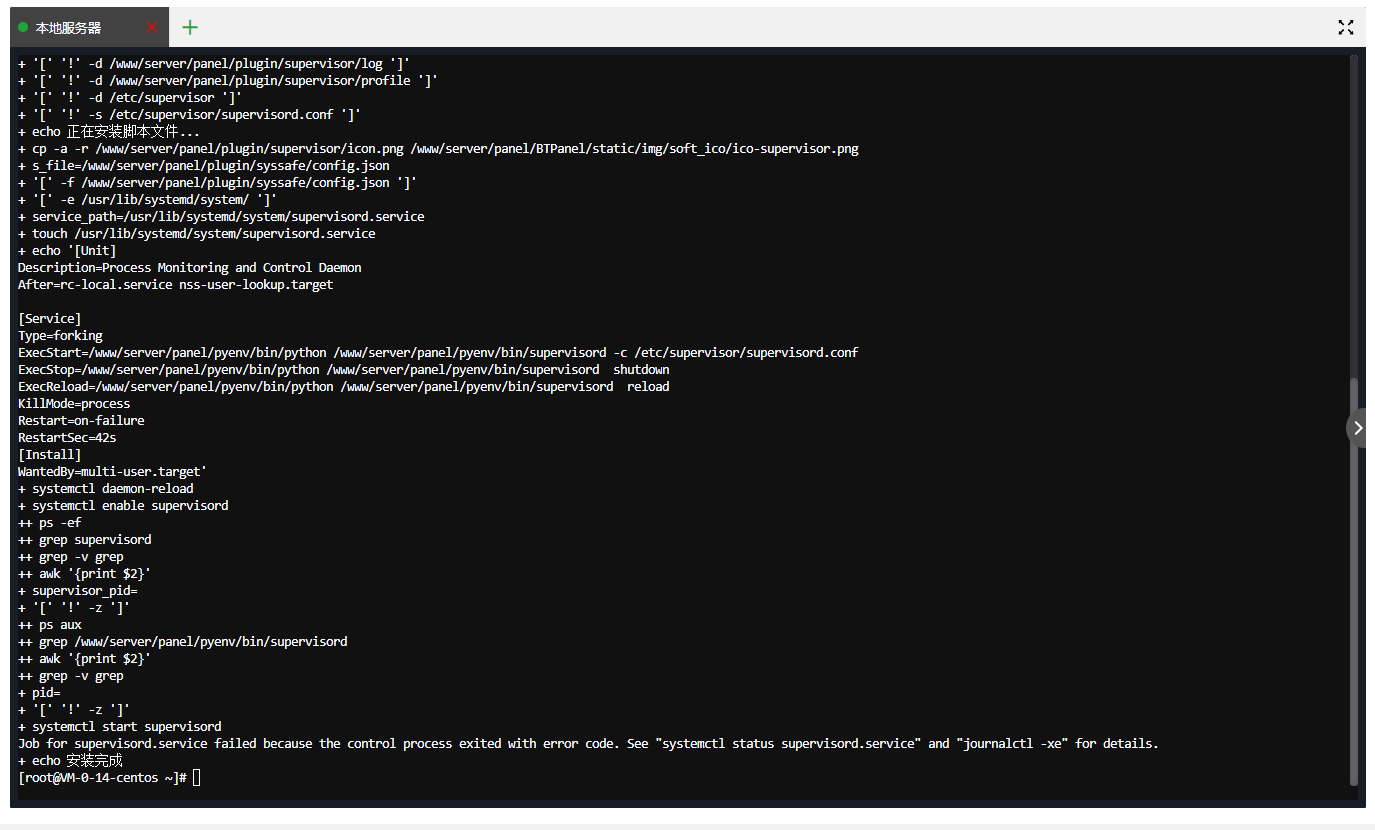Click the ExecReload line ending in reload

[x=344, y=387]
